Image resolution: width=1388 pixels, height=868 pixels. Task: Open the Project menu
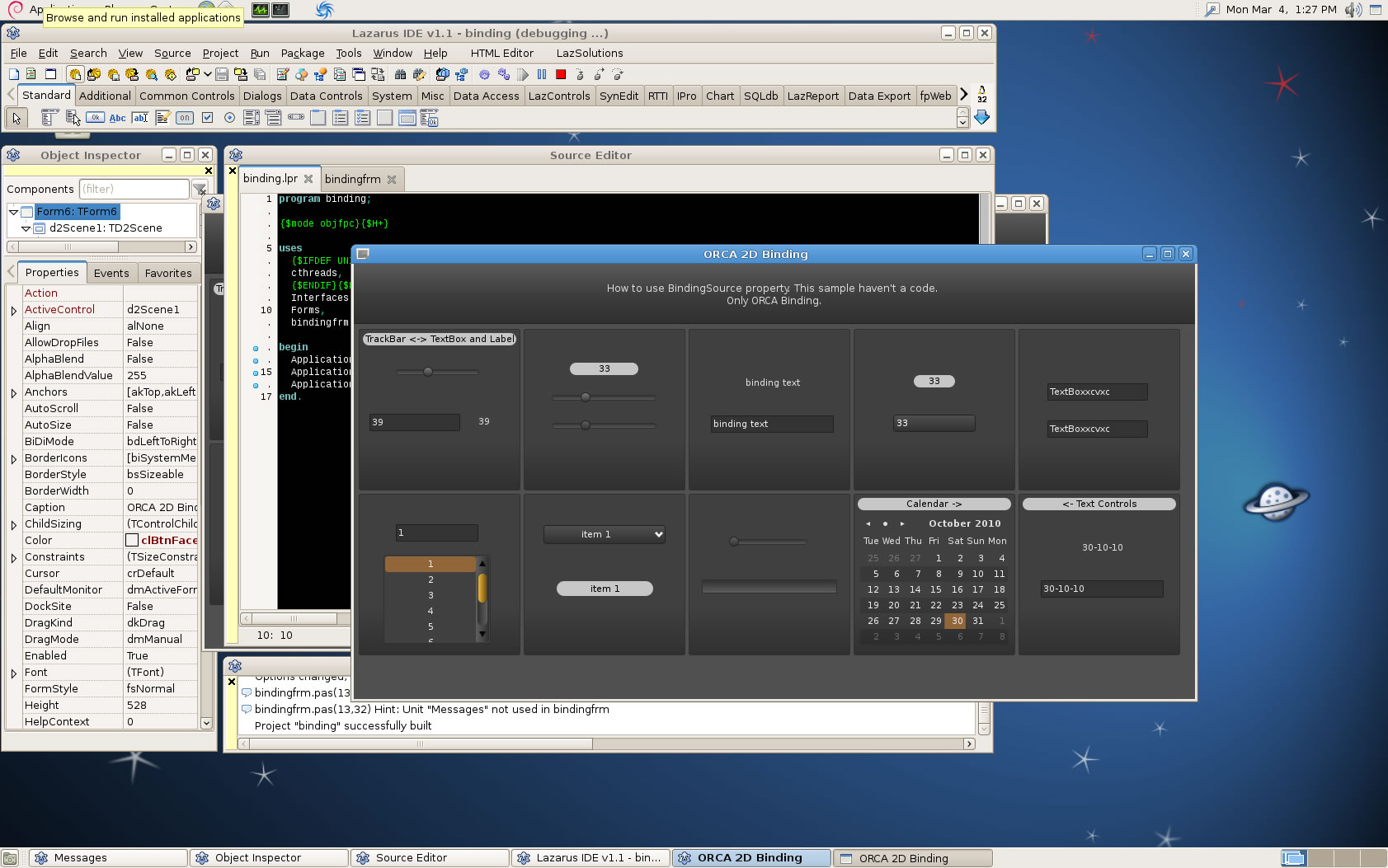(x=220, y=53)
